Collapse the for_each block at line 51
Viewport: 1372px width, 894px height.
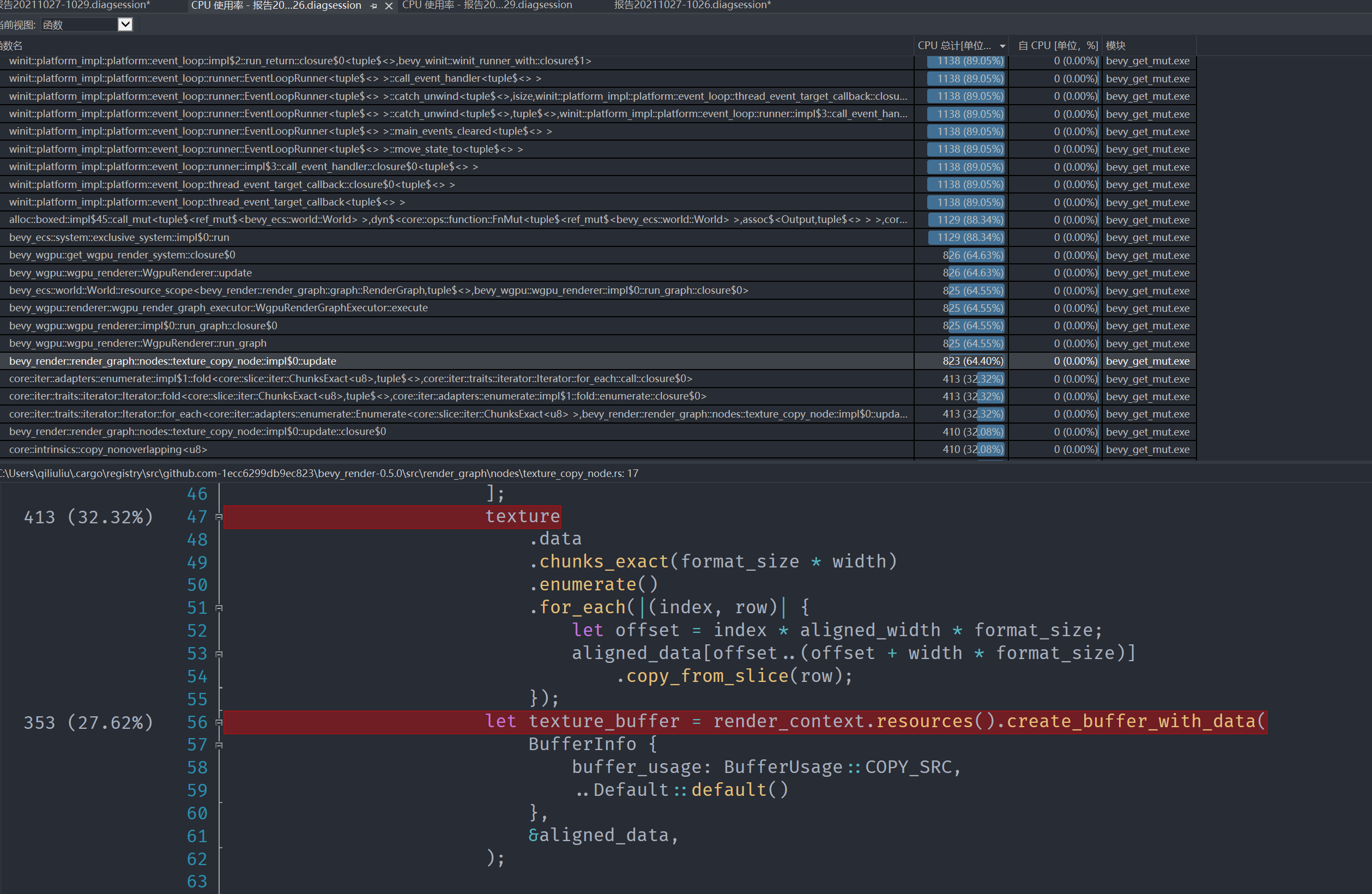219,608
